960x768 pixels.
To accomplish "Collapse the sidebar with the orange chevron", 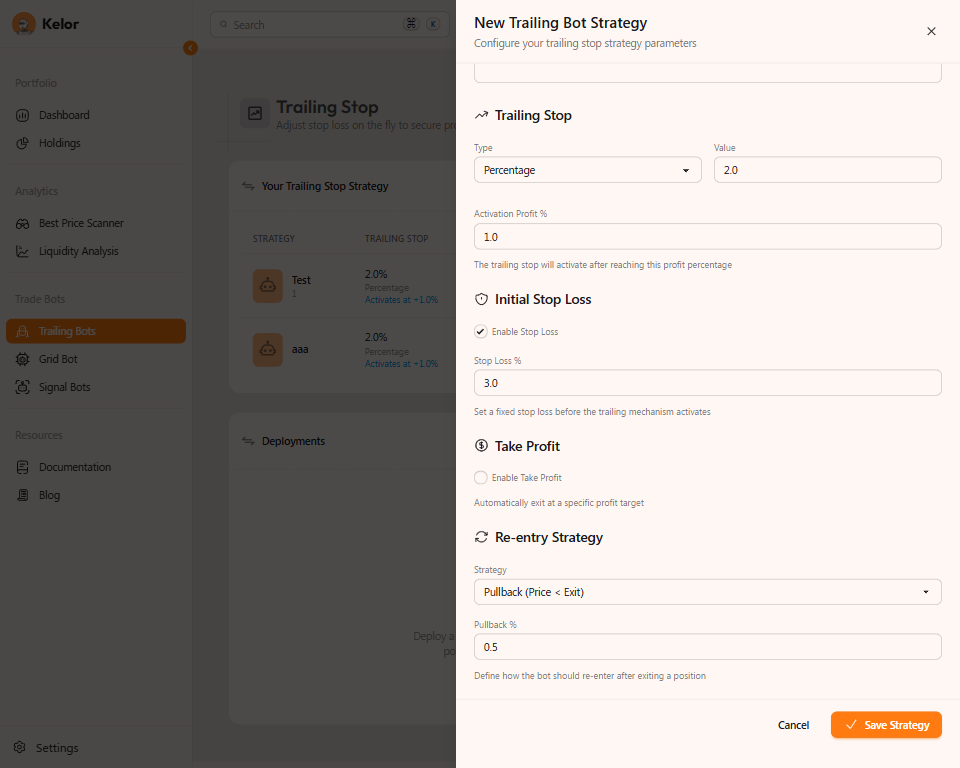I will click(x=190, y=48).
